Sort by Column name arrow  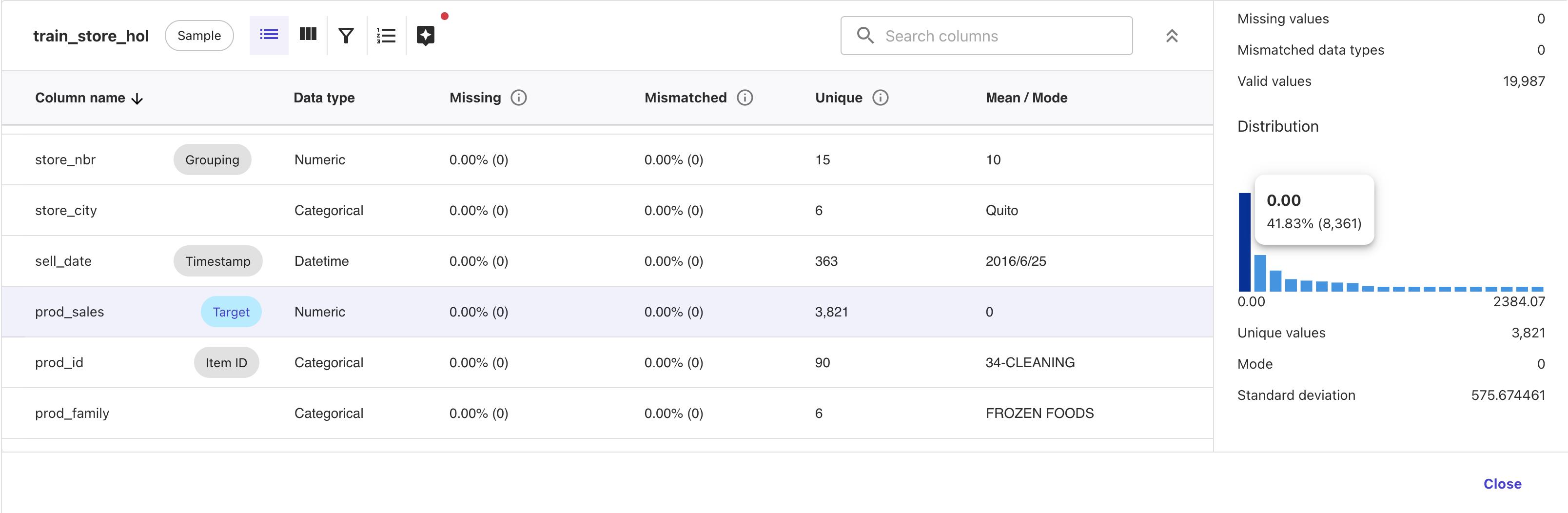click(x=137, y=99)
